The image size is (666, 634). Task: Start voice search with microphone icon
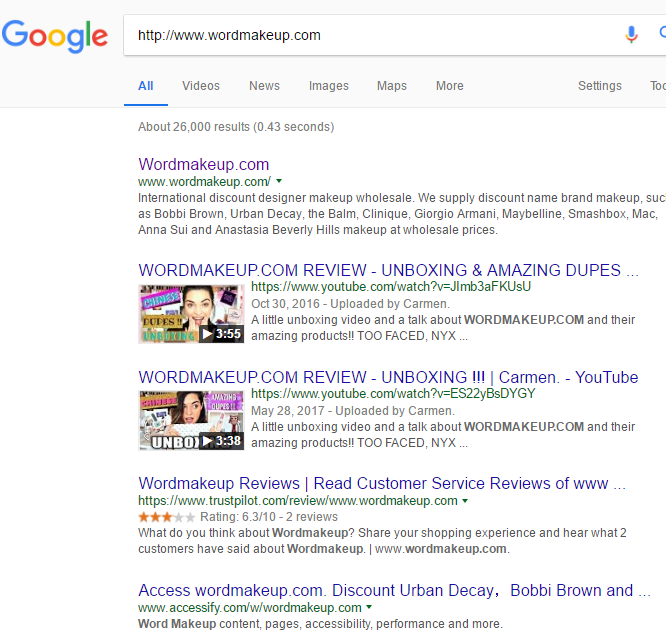tap(631, 34)
